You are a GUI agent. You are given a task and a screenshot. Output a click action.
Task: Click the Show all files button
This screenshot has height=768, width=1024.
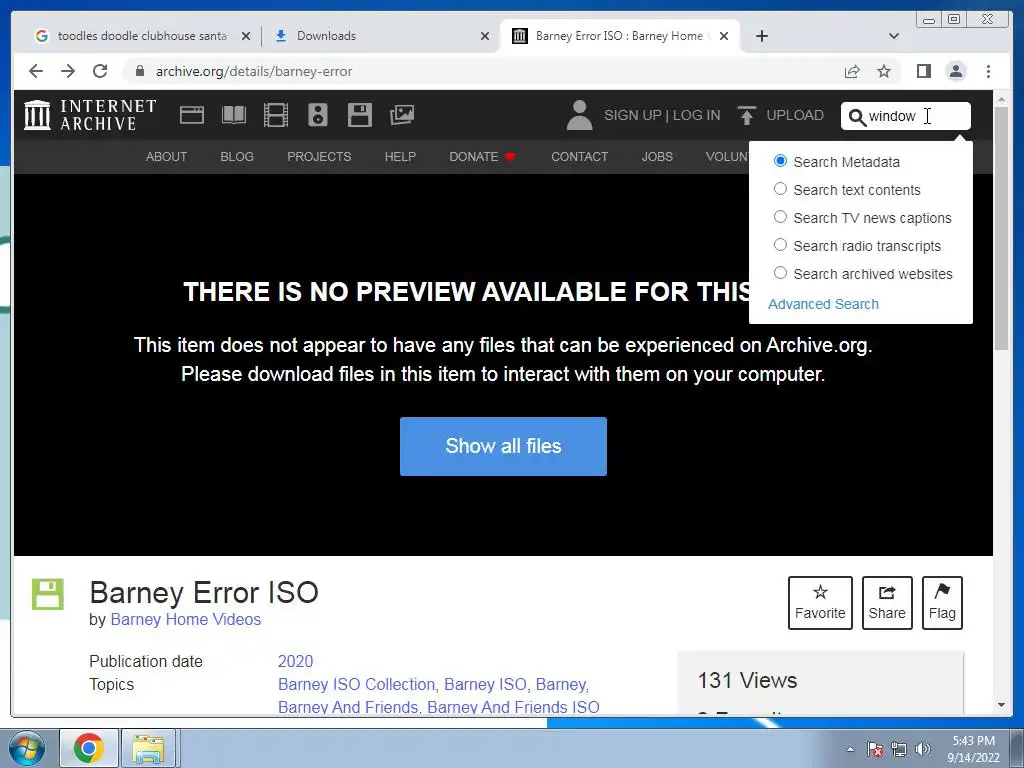503,446
